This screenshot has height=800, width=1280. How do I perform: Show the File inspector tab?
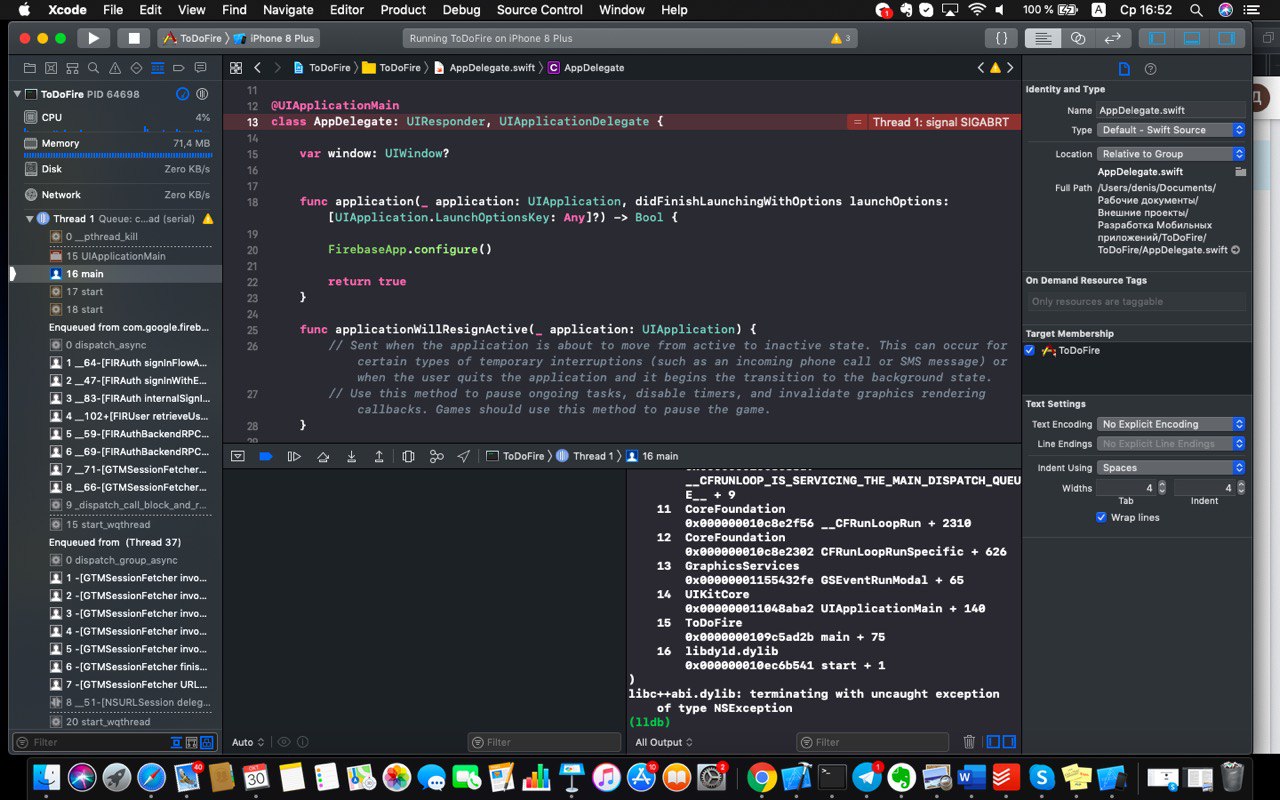(x=1124, y=69)
